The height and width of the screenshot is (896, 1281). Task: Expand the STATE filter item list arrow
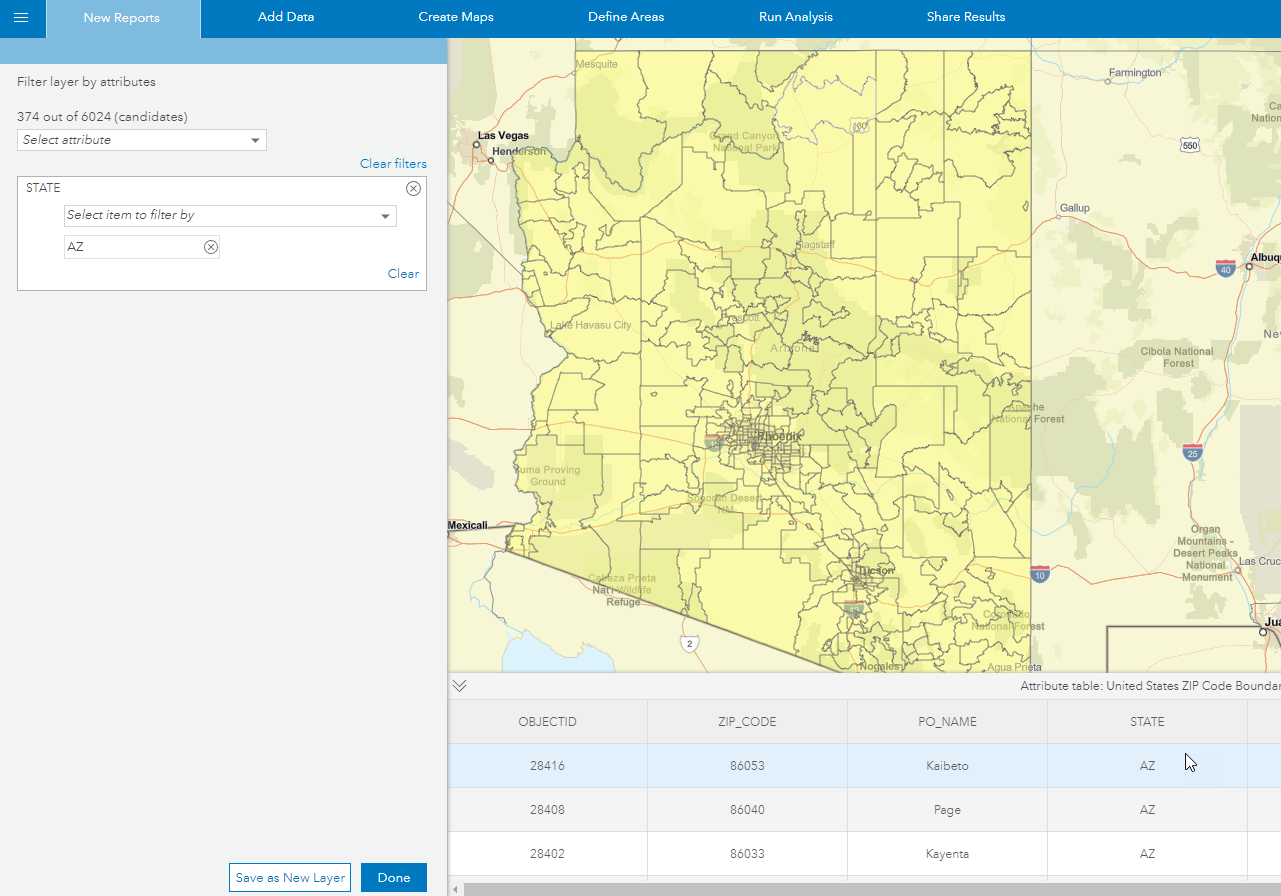[x=384, y=215]
